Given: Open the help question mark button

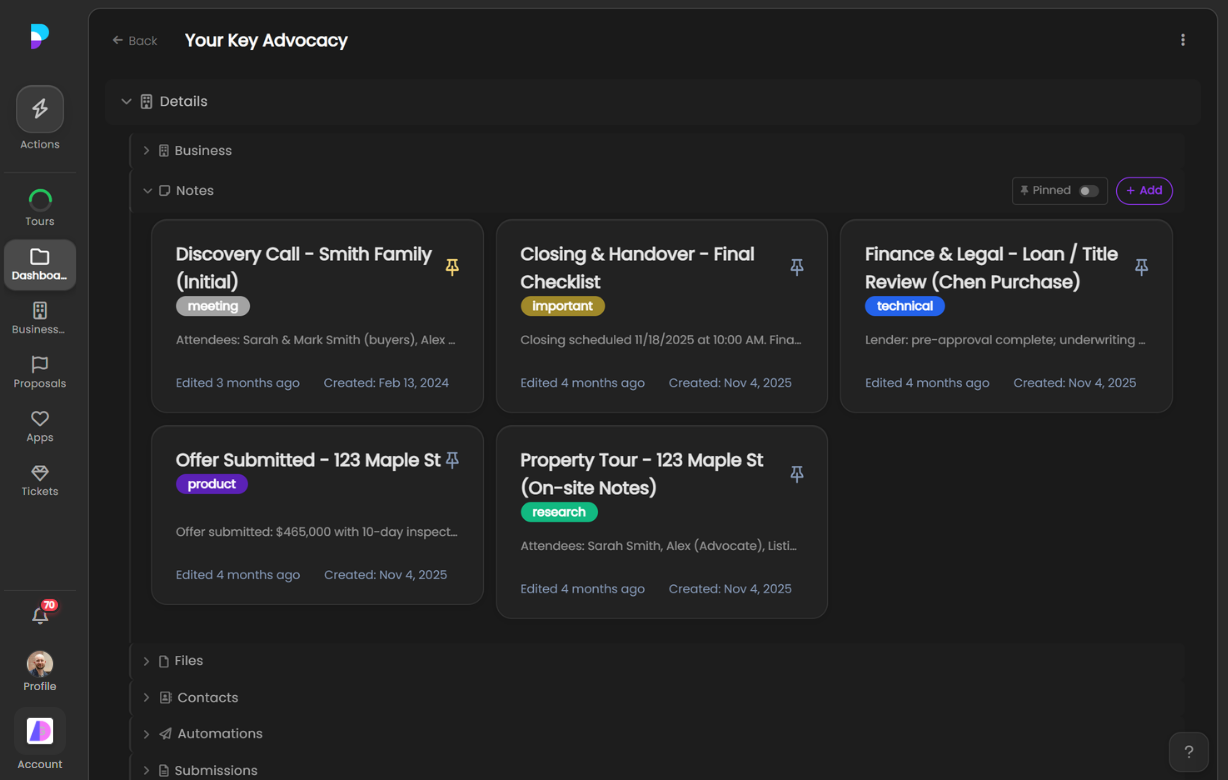Looking at the screenshot, I should [1188, 752].
